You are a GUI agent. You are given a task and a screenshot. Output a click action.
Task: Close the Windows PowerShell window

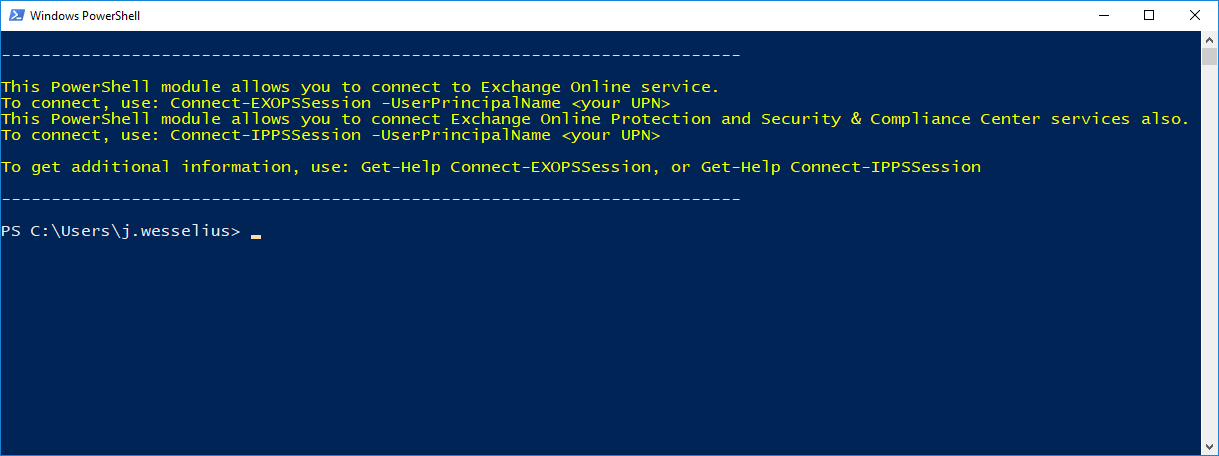coord(1196,16)
